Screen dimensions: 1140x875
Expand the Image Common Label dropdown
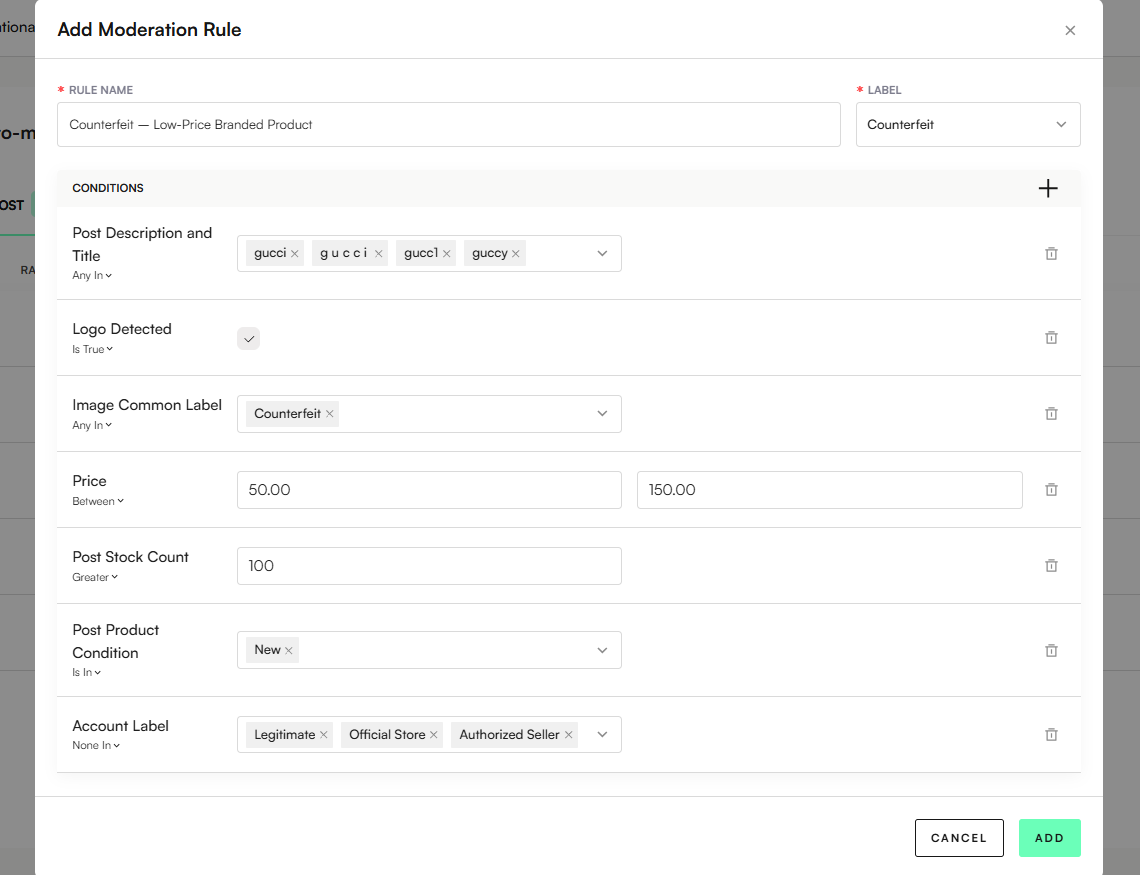click(602, 414)
